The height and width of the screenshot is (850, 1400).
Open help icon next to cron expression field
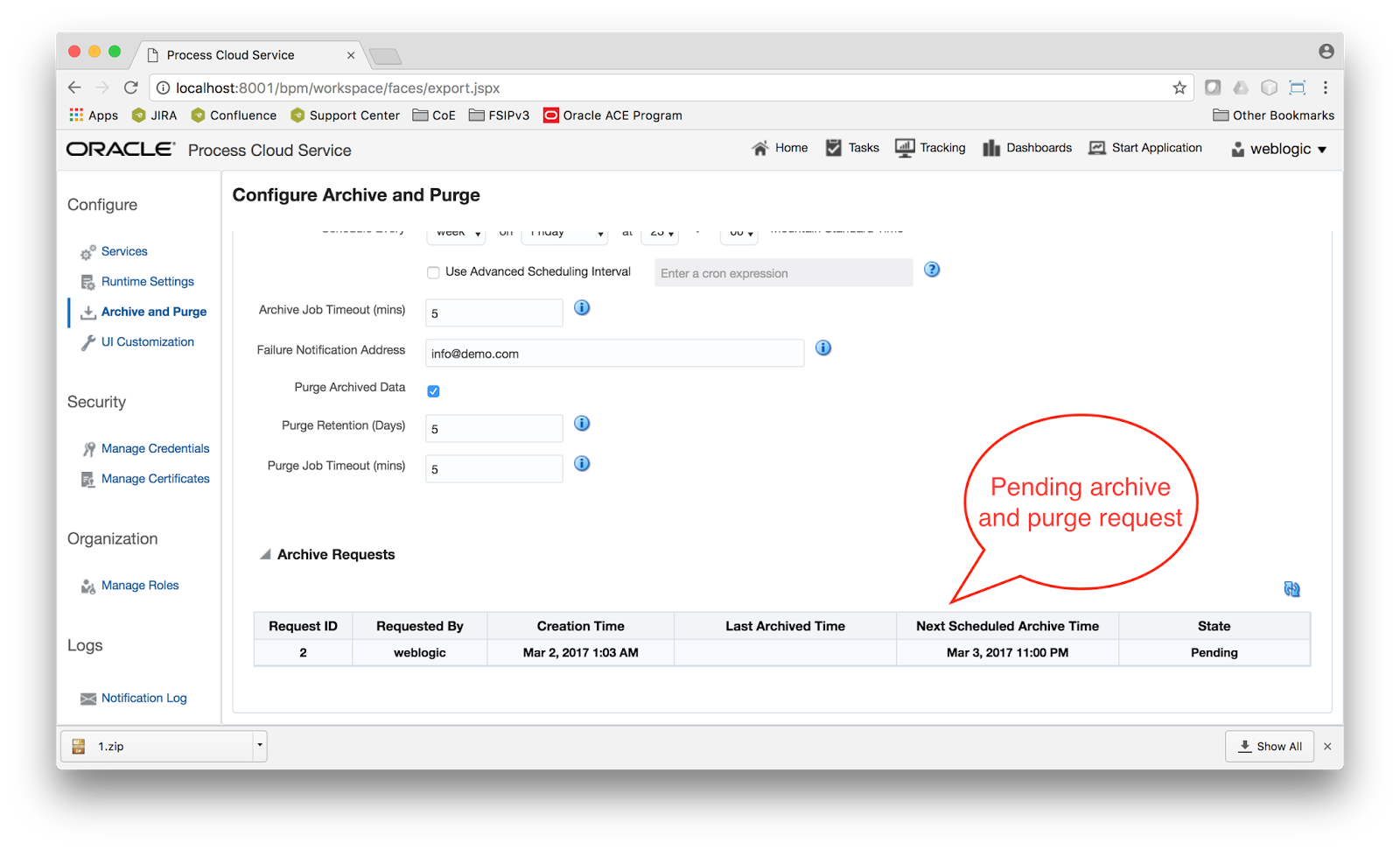point(931,270)
